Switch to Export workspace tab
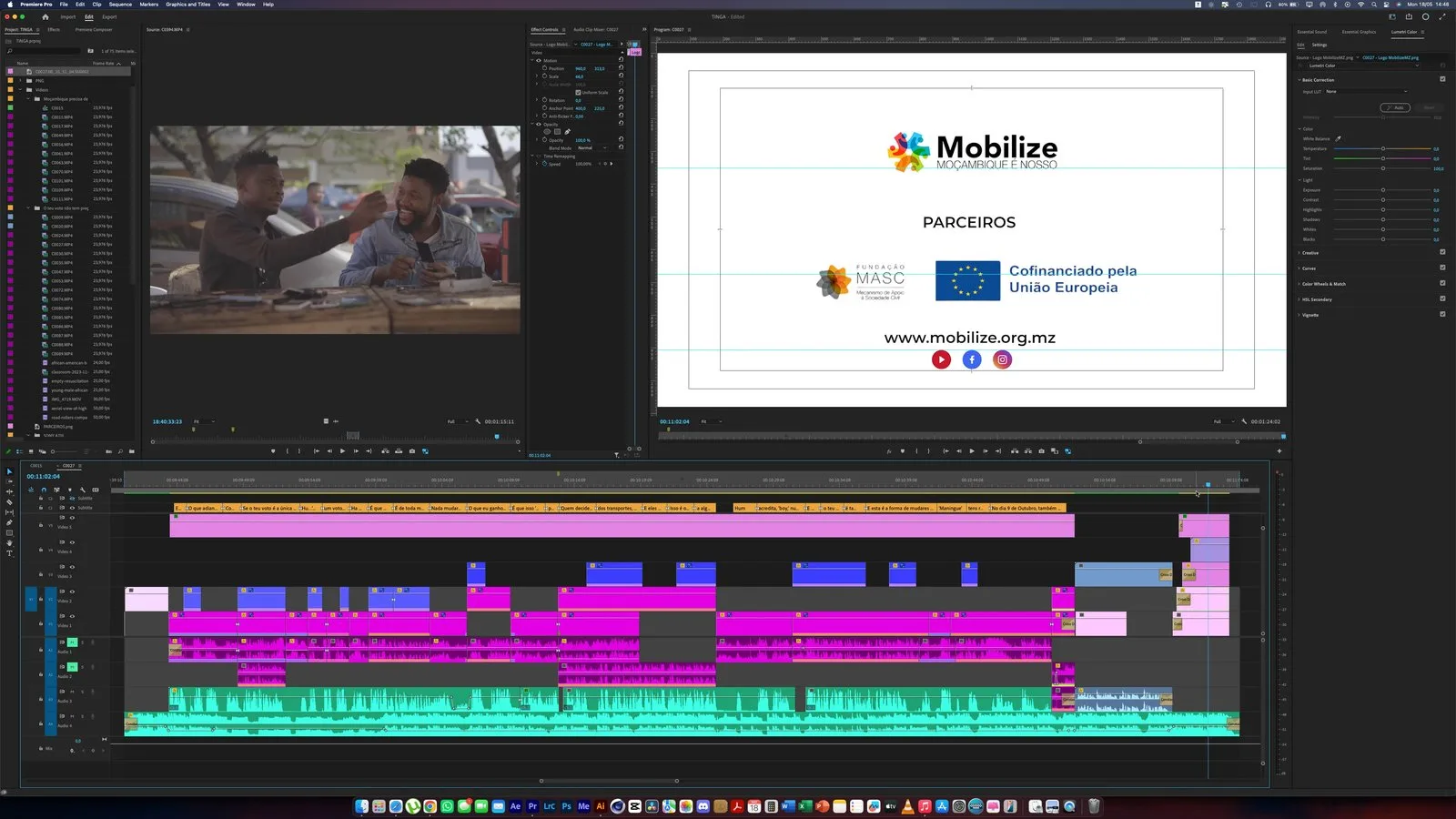This screenshot has width=1456, height=819. (x=109, y=16)
